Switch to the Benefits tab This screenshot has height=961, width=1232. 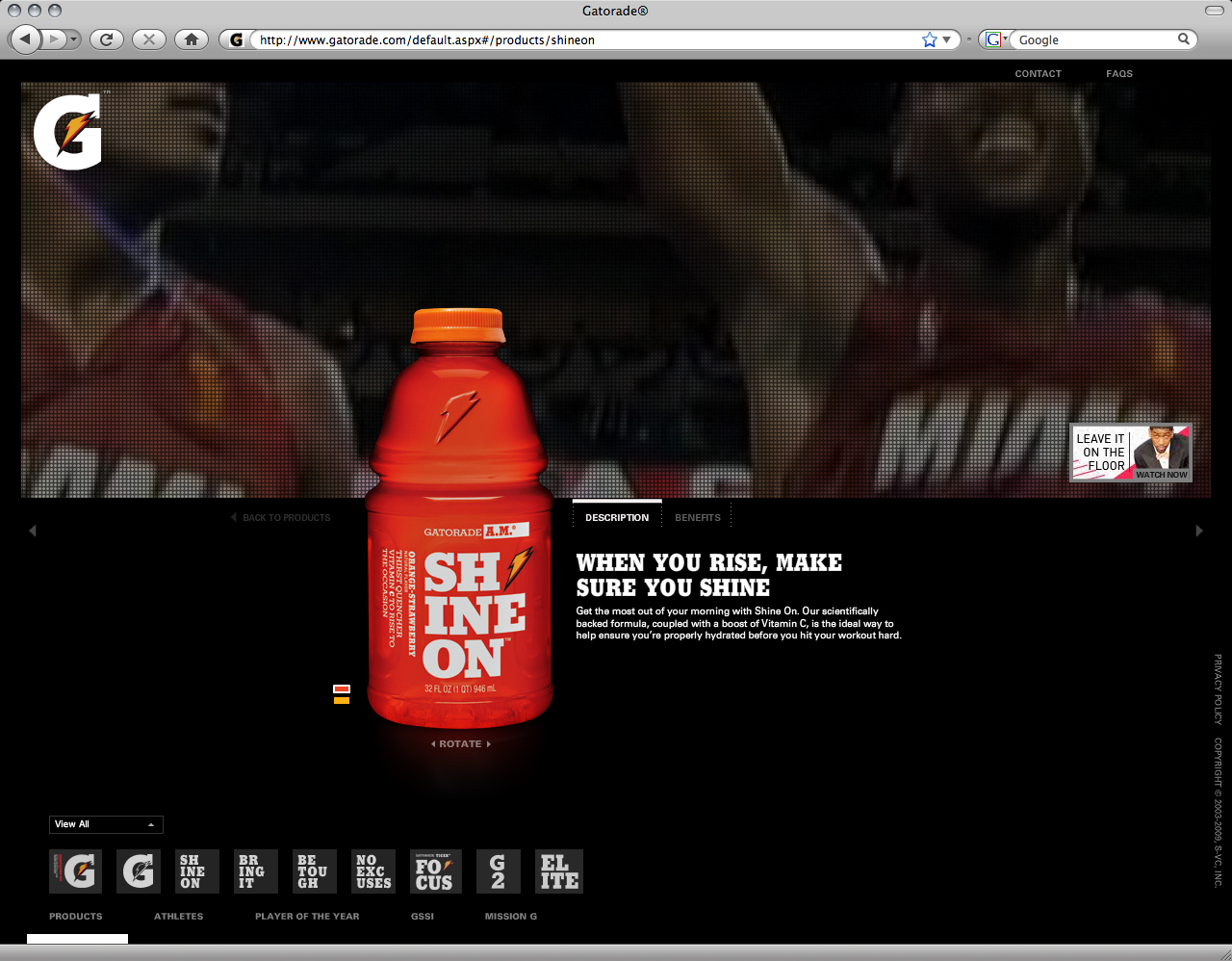coord(697,517)
